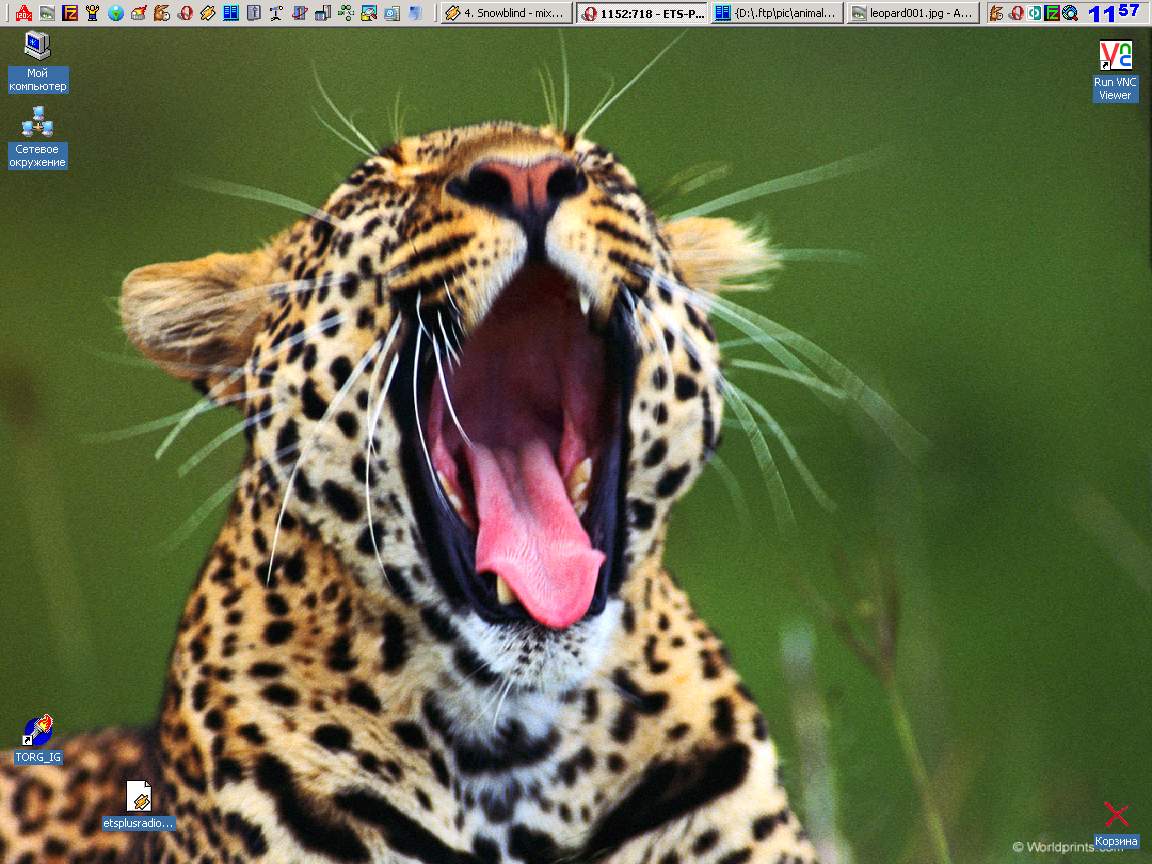Activate the D:\.ftp\pic\animal taskbar button
Image resolution: width=1152 pixels, height=864 pixels.
point(777,13)
